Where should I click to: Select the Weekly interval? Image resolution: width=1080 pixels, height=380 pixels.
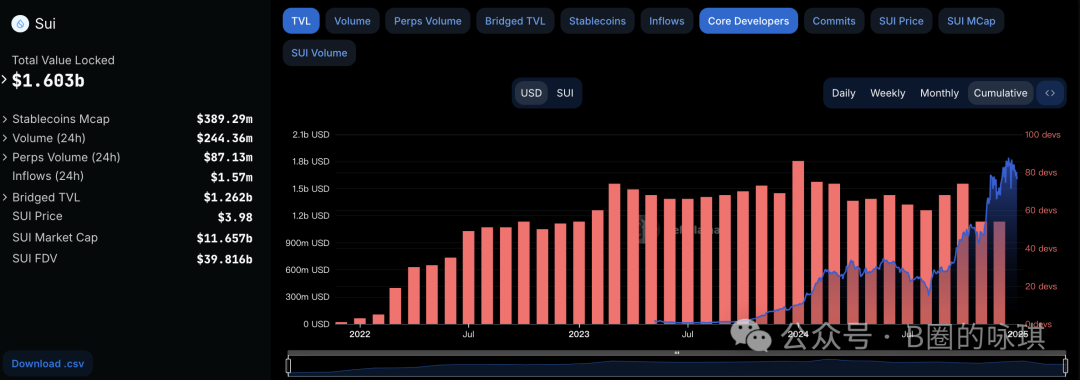coord(888,93)
